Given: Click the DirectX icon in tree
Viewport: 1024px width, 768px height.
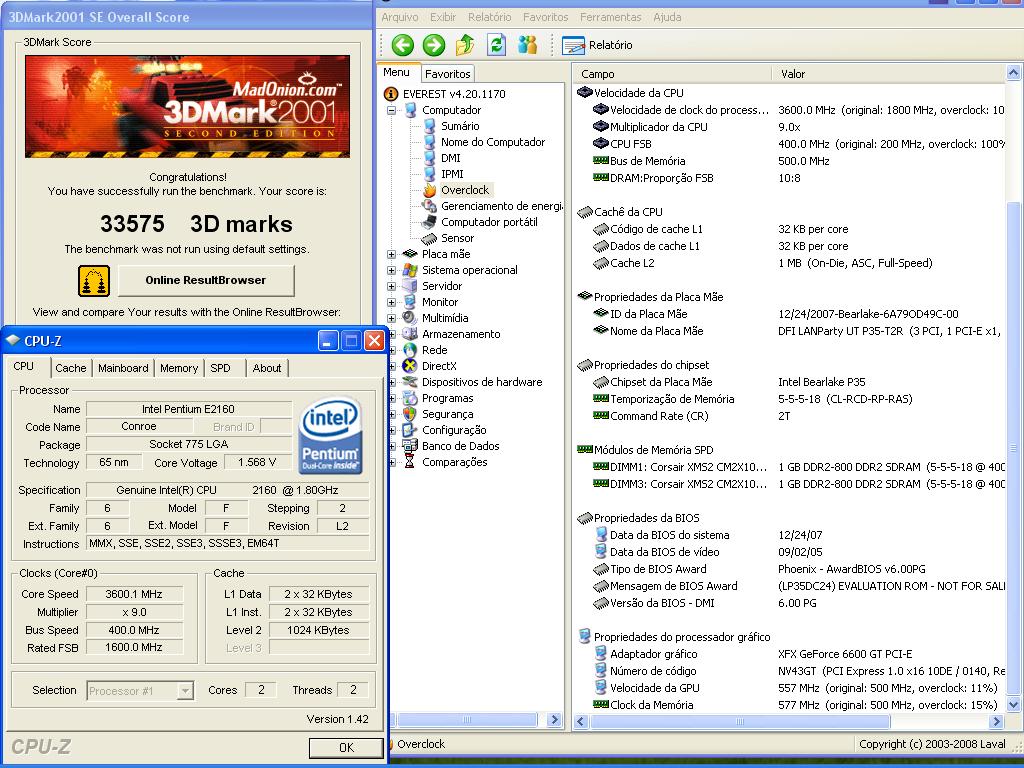Looking at the screenshot, I should tap(410, 366).
